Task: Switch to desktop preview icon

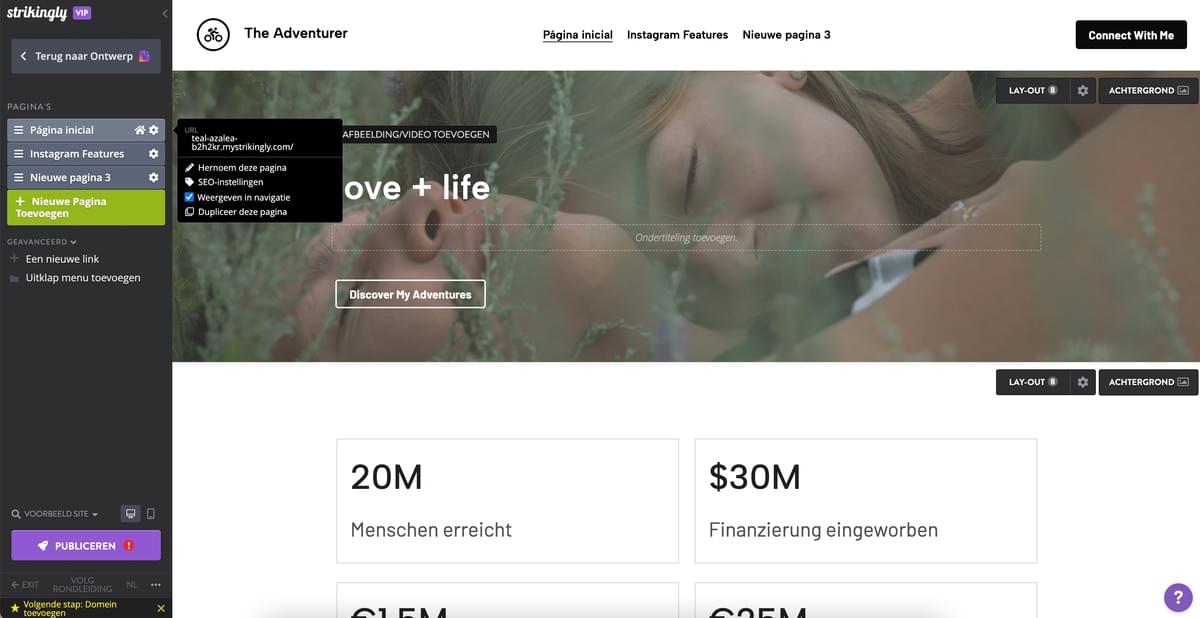Action: 130,514
